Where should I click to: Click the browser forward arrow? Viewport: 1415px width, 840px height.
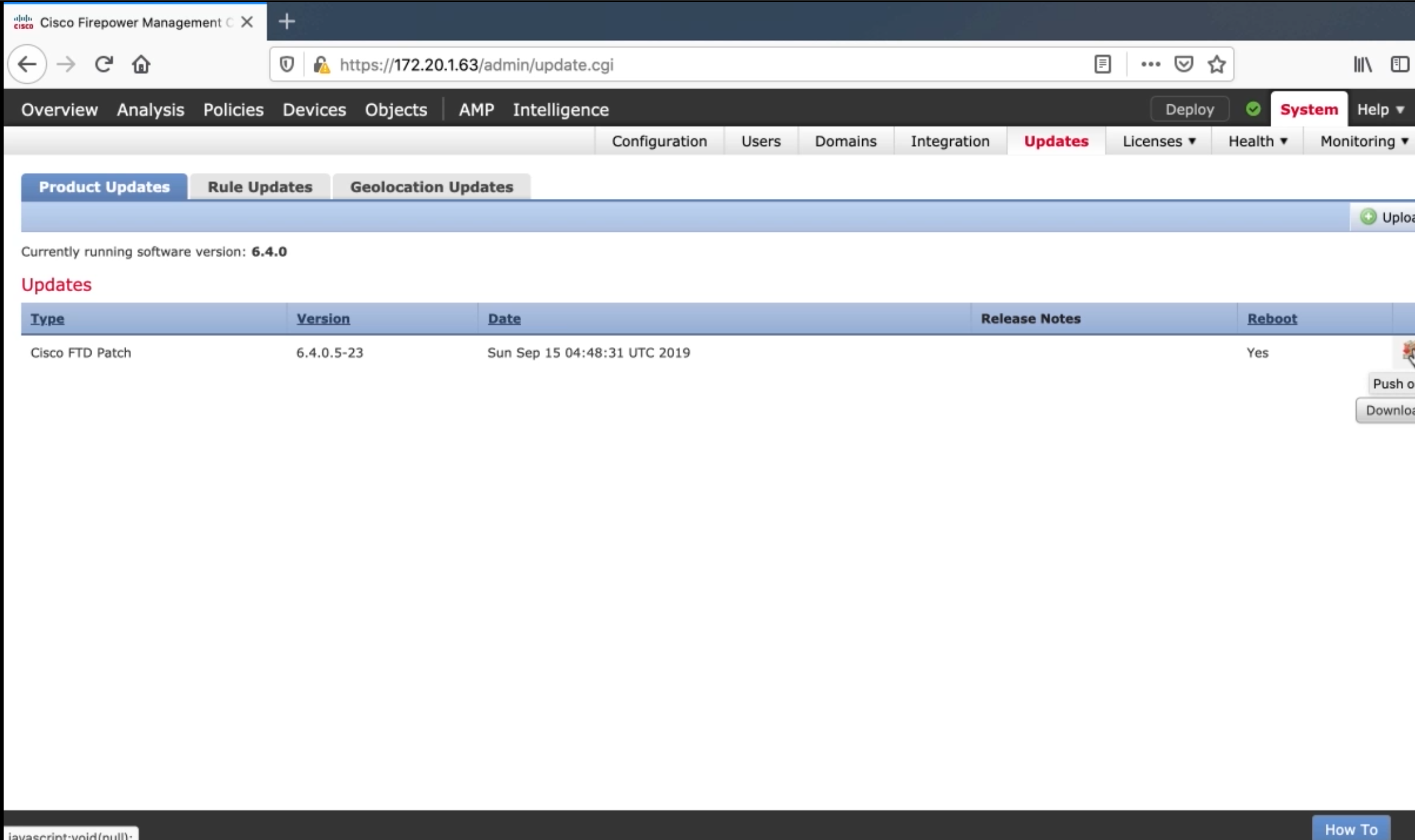pyautogui.click(x=66, y=64)
